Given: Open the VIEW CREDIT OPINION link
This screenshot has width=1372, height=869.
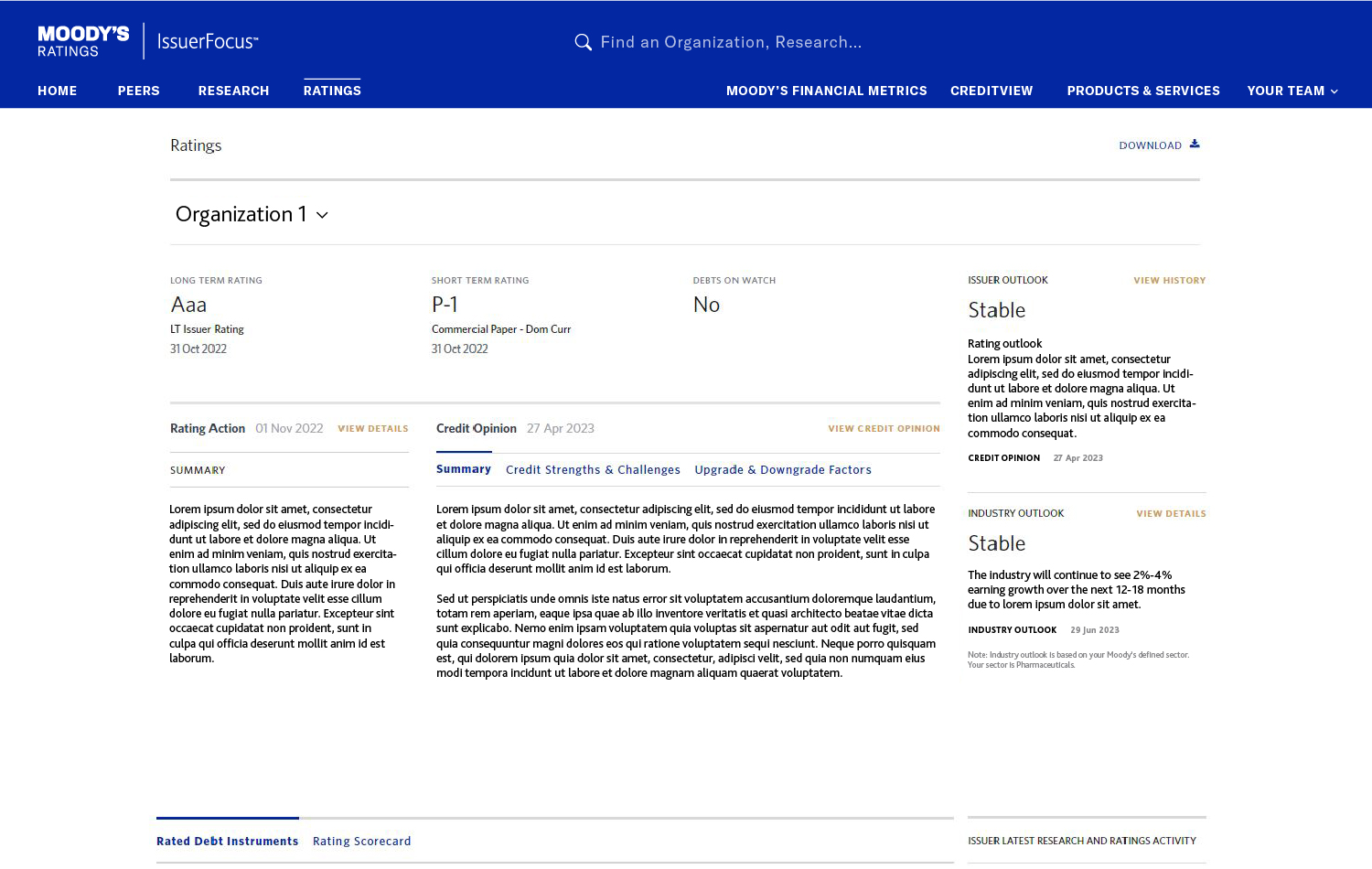Looking at the screenshot, I should (884, 429).
